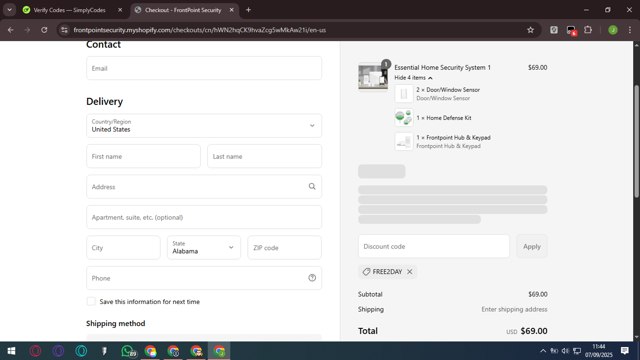This screenshot has width=640, height=360.
Task: Click the Phone input field
Action: (204, 278)
